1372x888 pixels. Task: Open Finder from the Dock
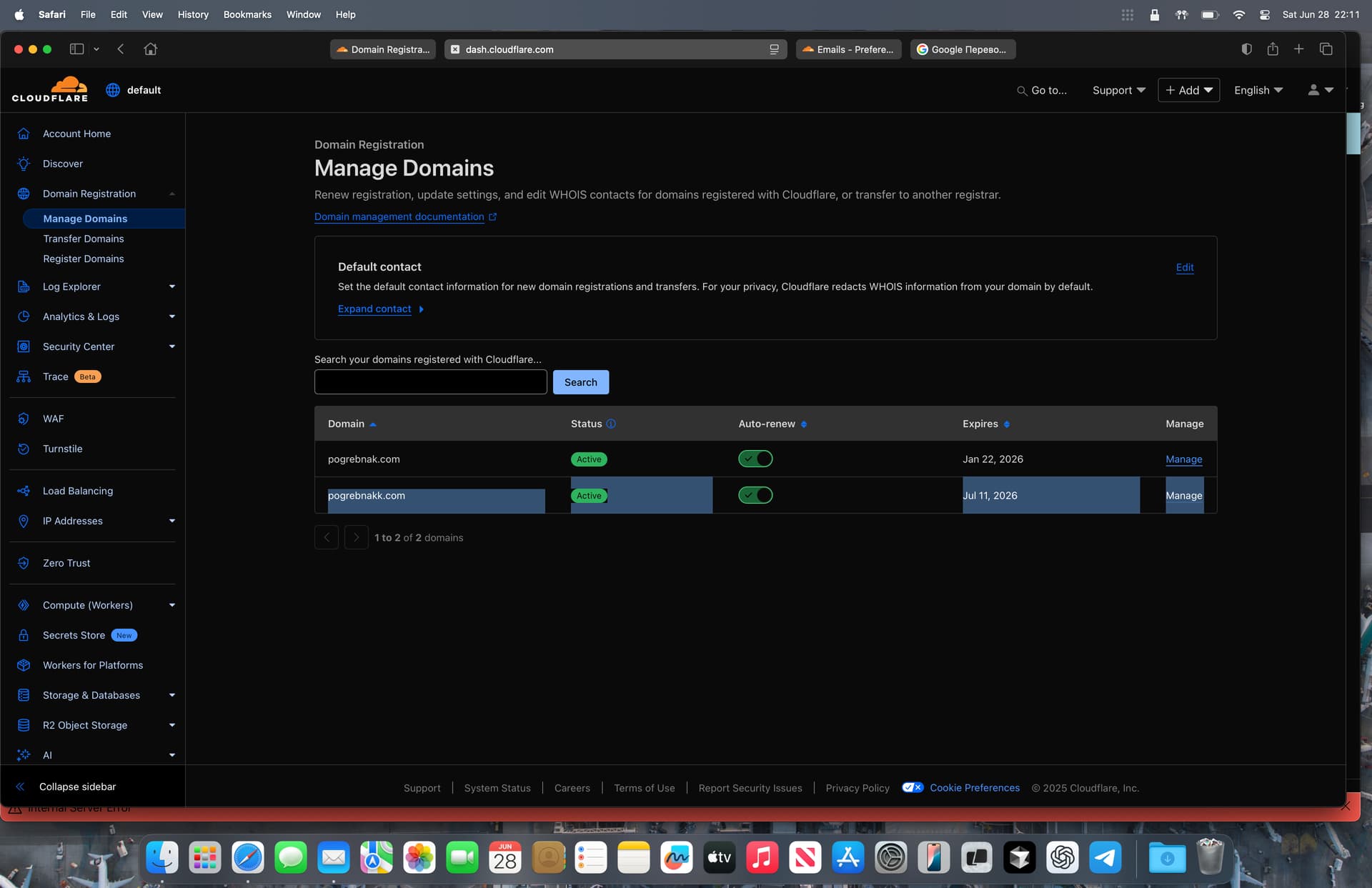(162, 857)
